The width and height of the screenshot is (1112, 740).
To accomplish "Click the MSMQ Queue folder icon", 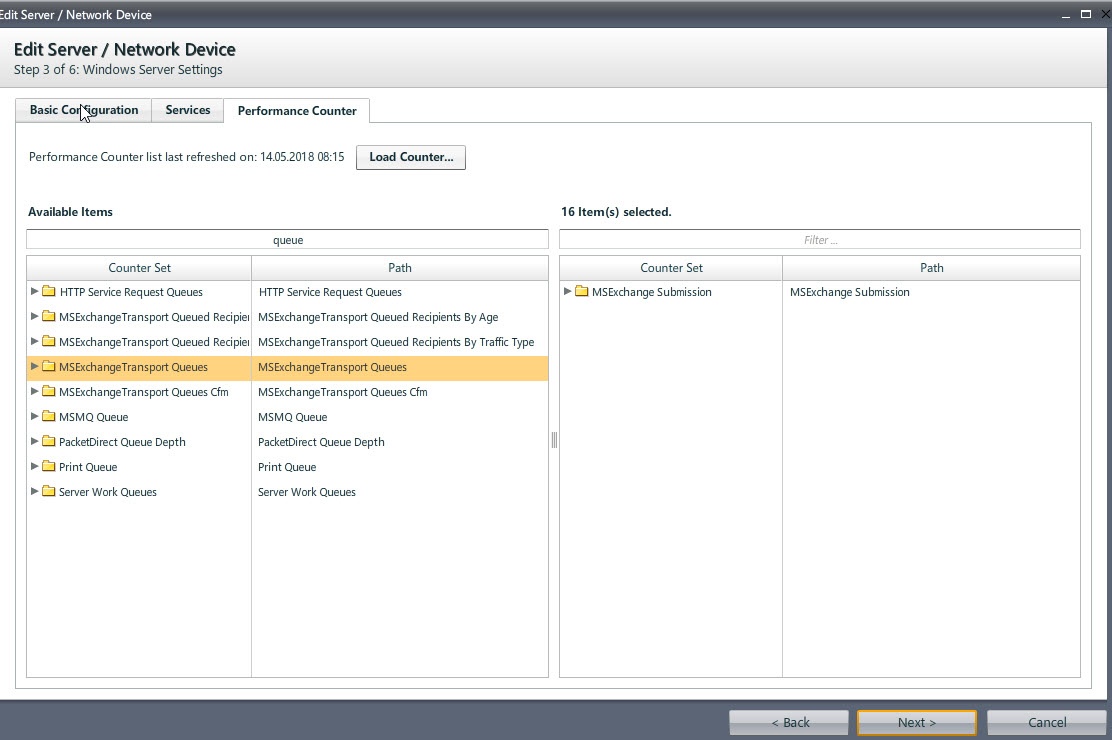I will click(48, 417).
